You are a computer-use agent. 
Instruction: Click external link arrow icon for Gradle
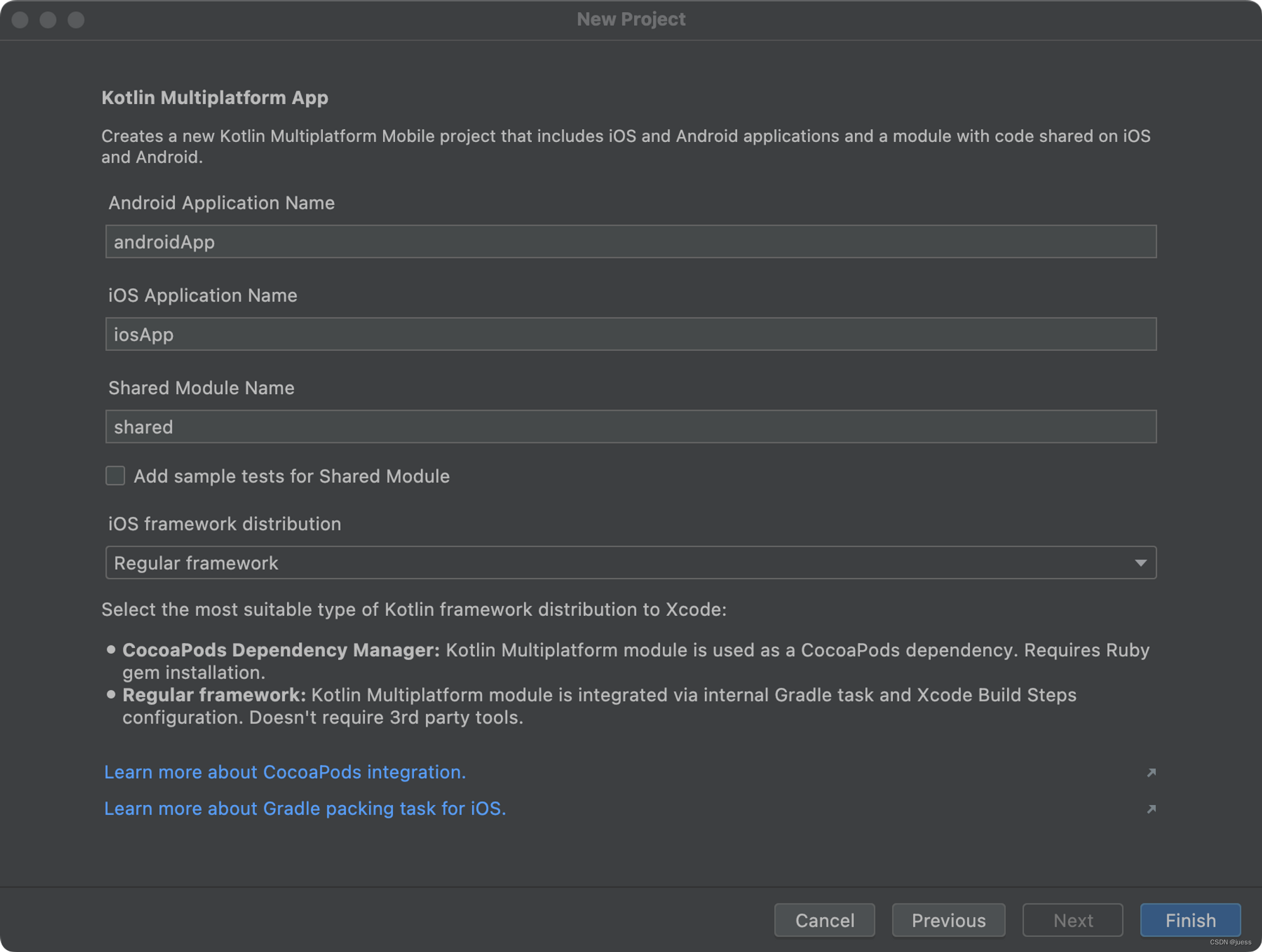coord(1151,809)
